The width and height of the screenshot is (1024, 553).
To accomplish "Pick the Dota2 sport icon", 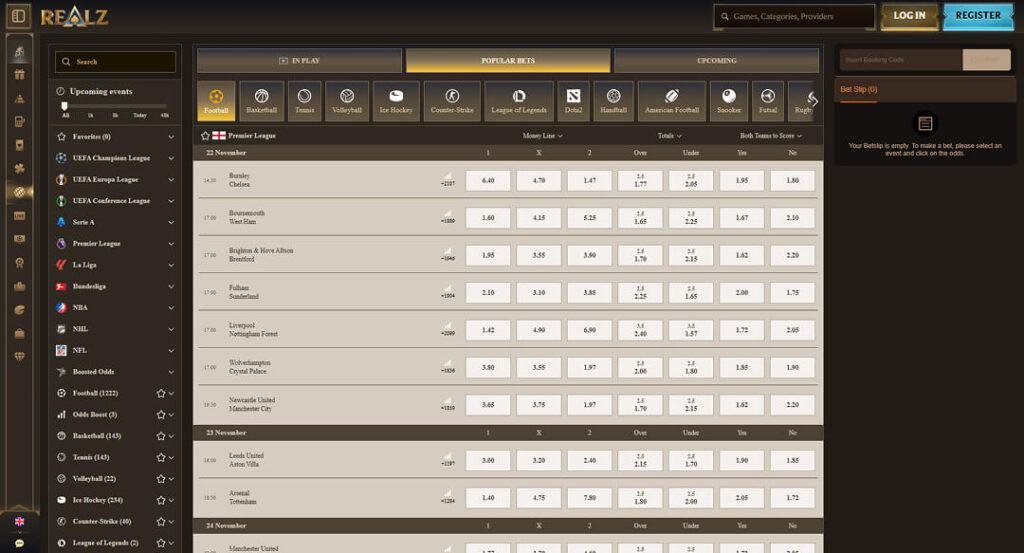I will 573,101.
